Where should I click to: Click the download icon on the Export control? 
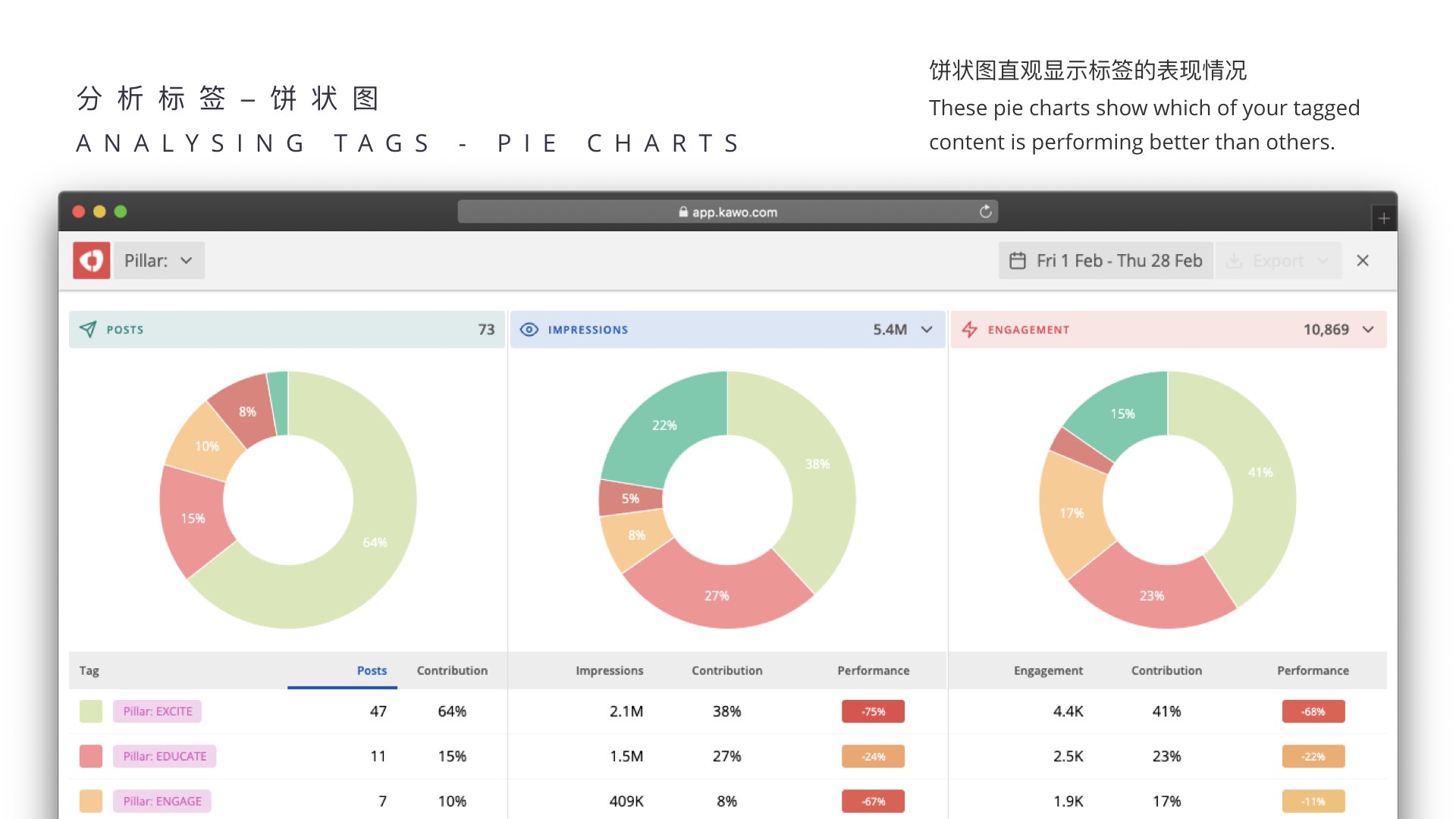click(x=1235, y=260)
